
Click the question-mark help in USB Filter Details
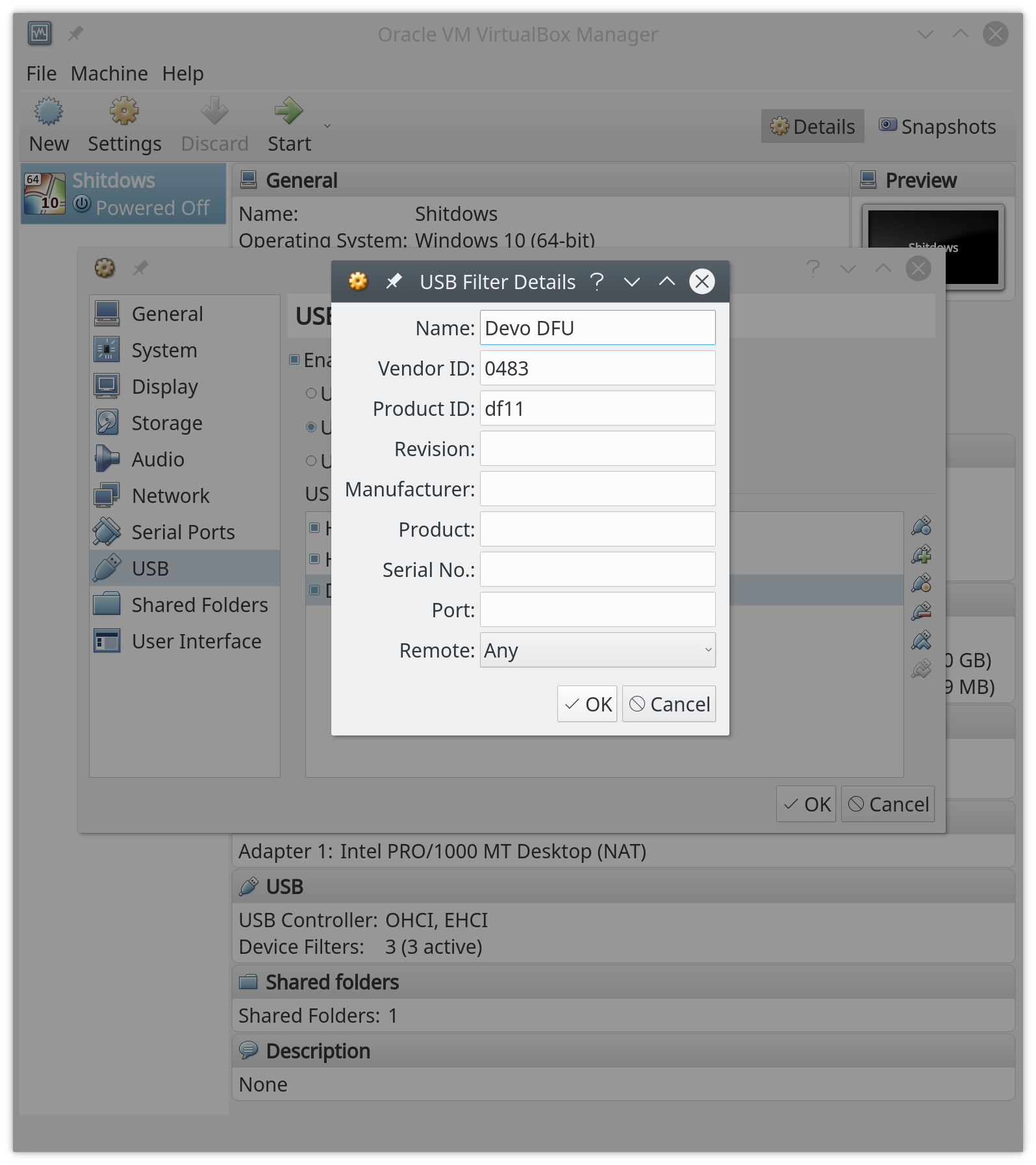coord(597,281)
